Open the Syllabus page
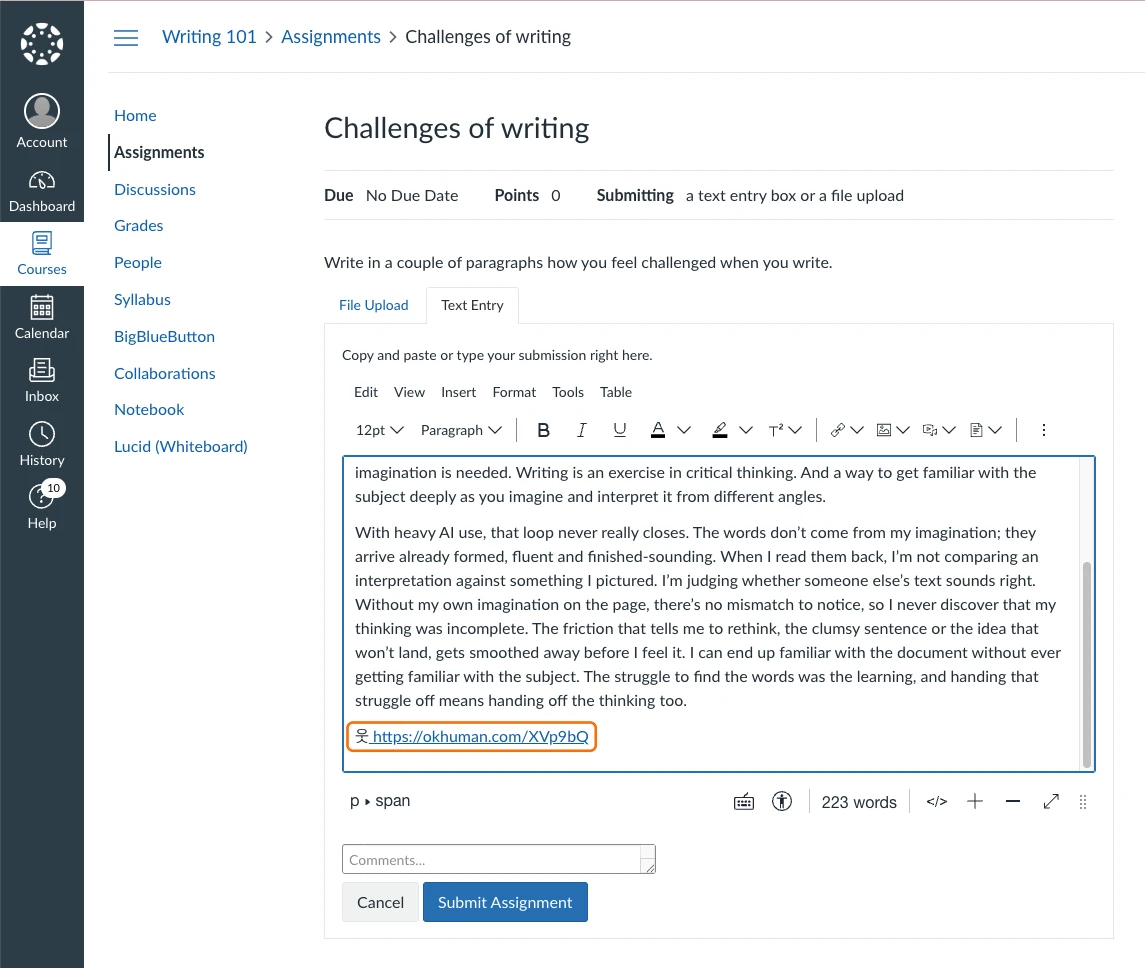The width and height of the screenshot is (1145, 968). (x=142, y=300)
